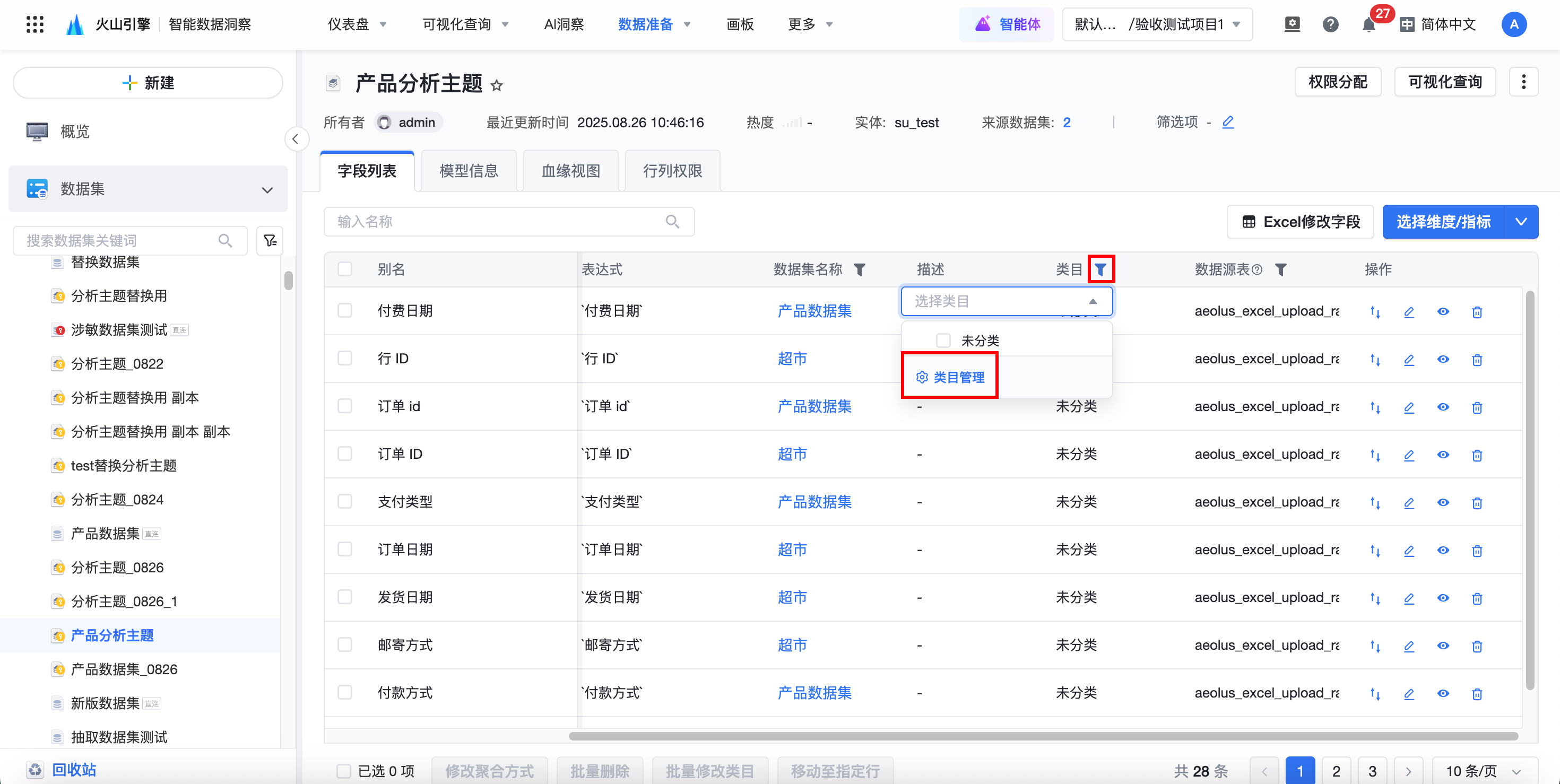The image size is (1560, 784).
Task: Toggle the eye icon for 支付类型 row
Action: [1443, 502]
